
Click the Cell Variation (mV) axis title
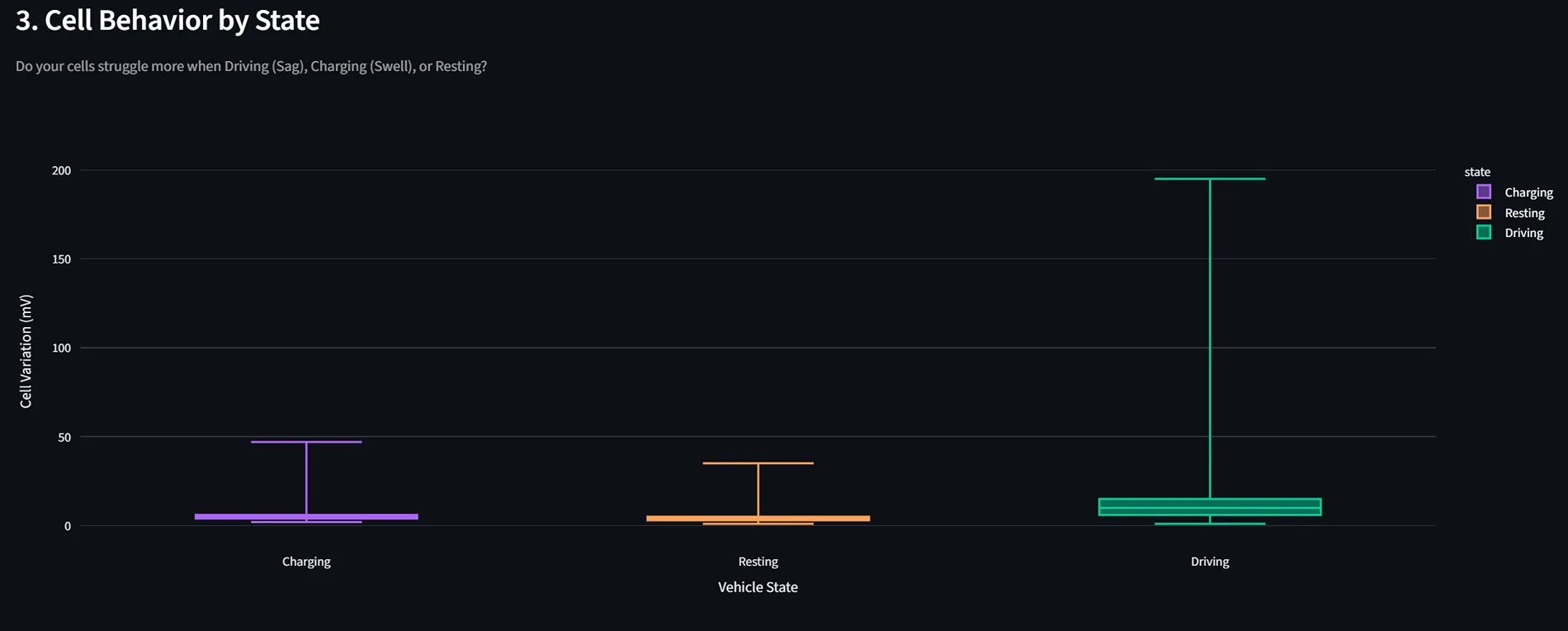click(26, 351)
